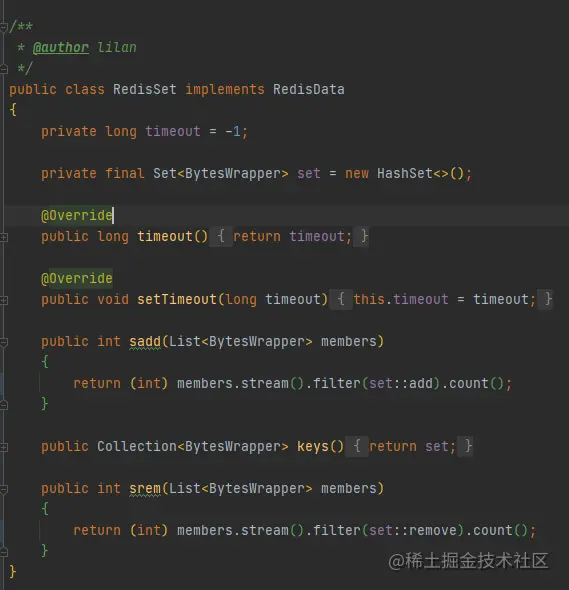
Task: Click the @author Javadoc tag
Action: pos(61,47)
